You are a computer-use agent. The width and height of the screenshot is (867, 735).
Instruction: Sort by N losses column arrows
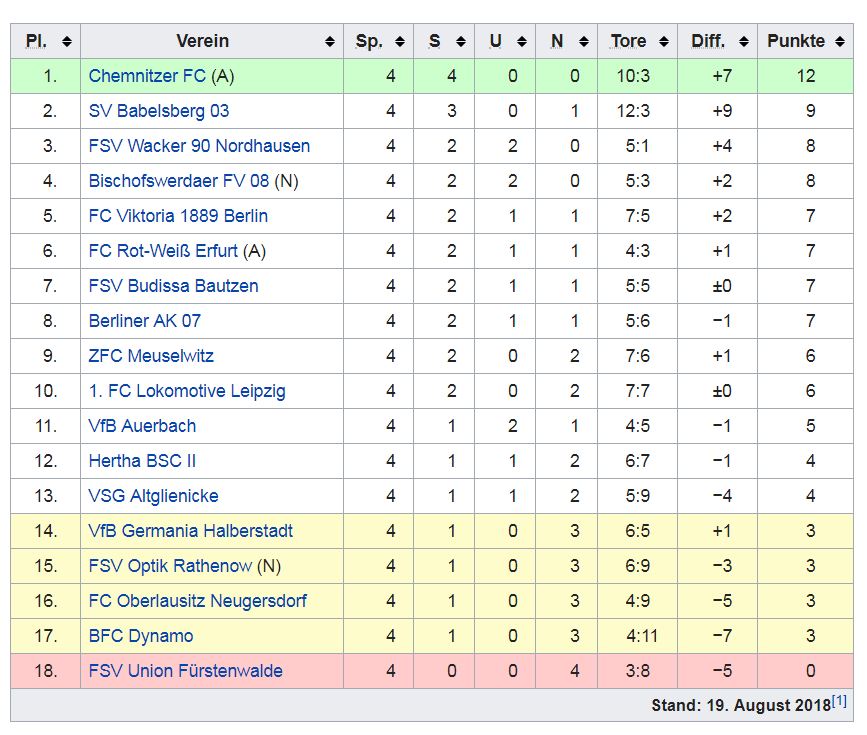[x=583, y=42]
